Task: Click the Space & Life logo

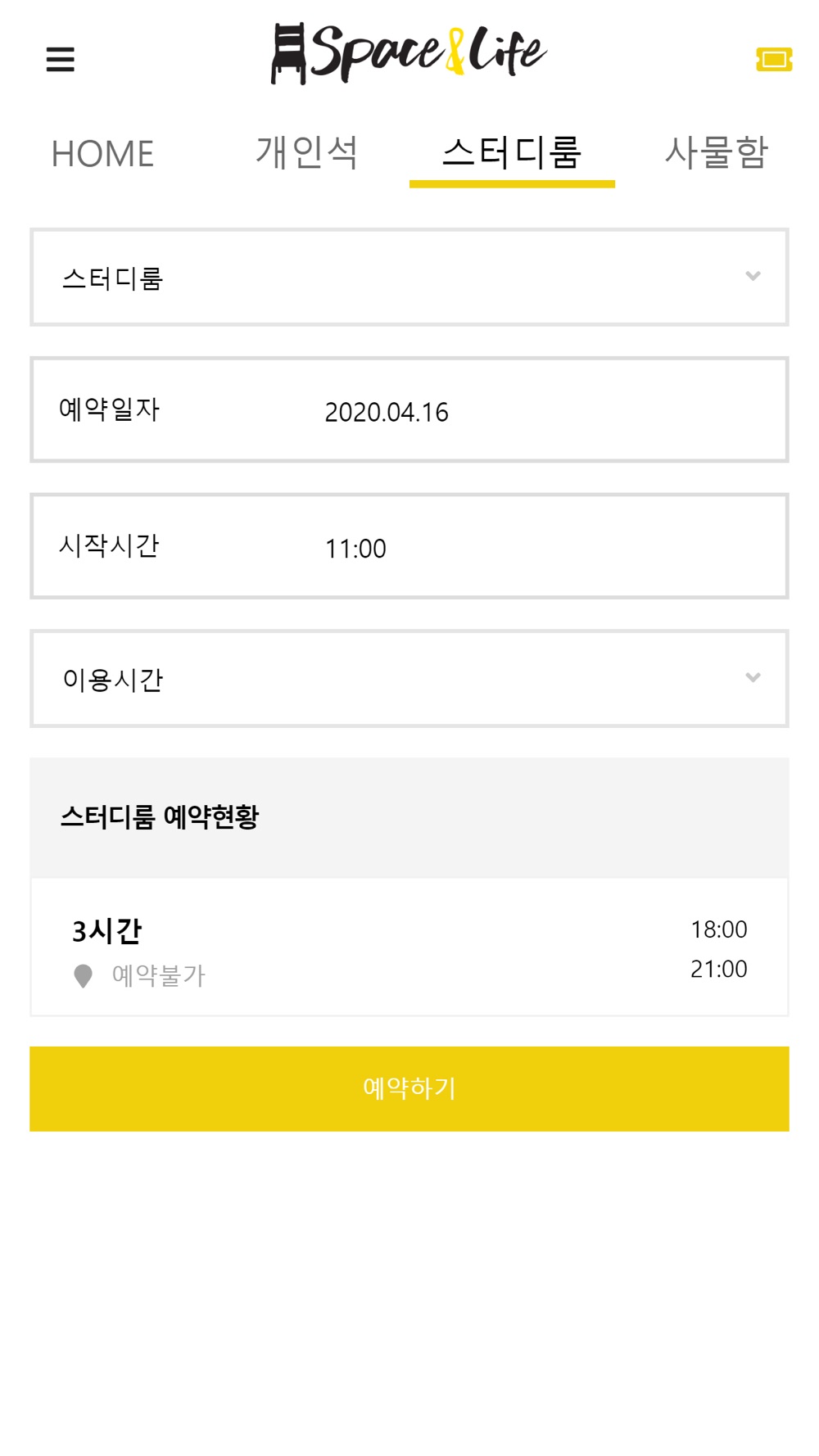Action: [409, 53]
